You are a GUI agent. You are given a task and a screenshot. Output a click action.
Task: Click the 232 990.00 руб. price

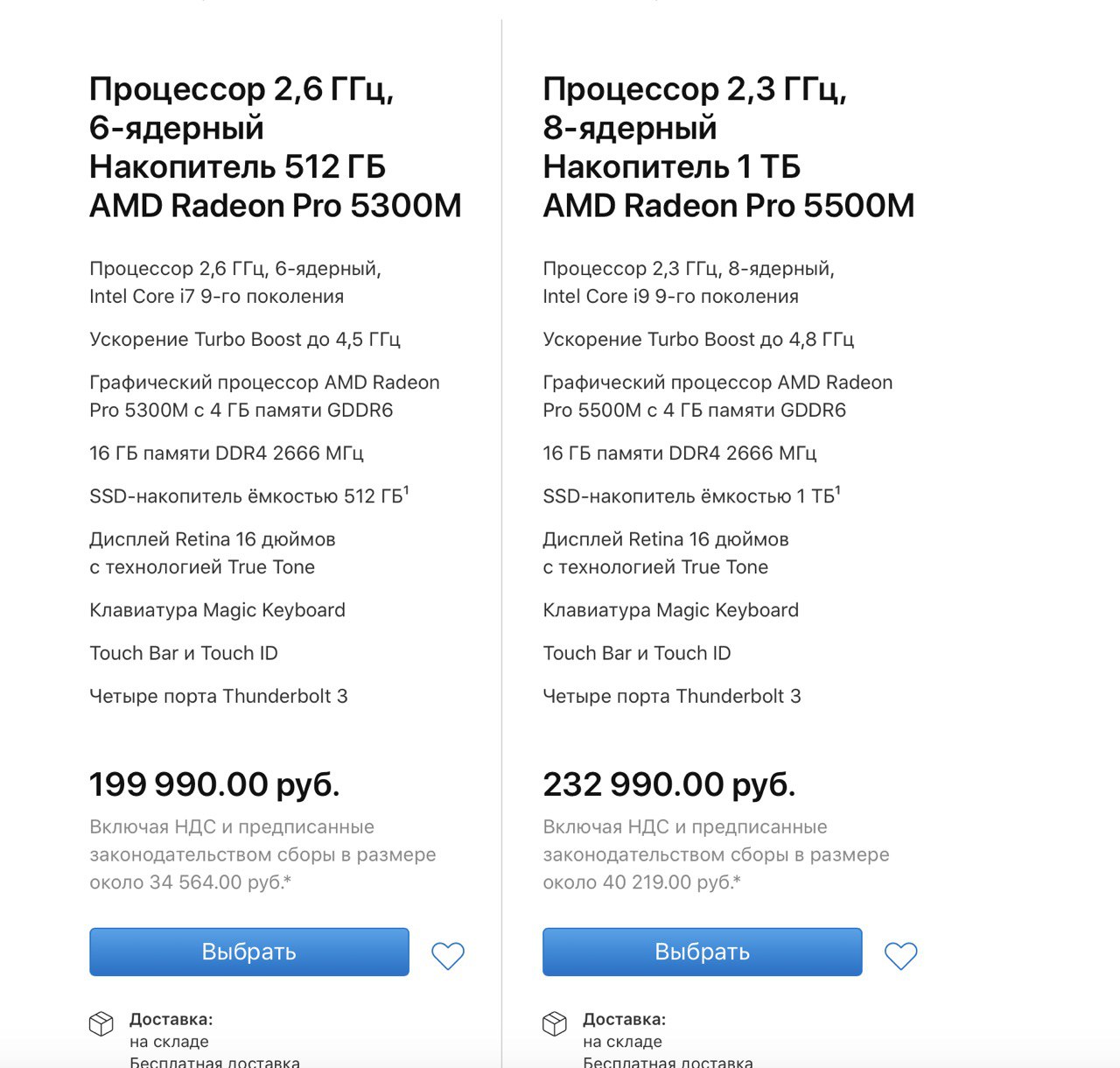[x=669, y=784]
